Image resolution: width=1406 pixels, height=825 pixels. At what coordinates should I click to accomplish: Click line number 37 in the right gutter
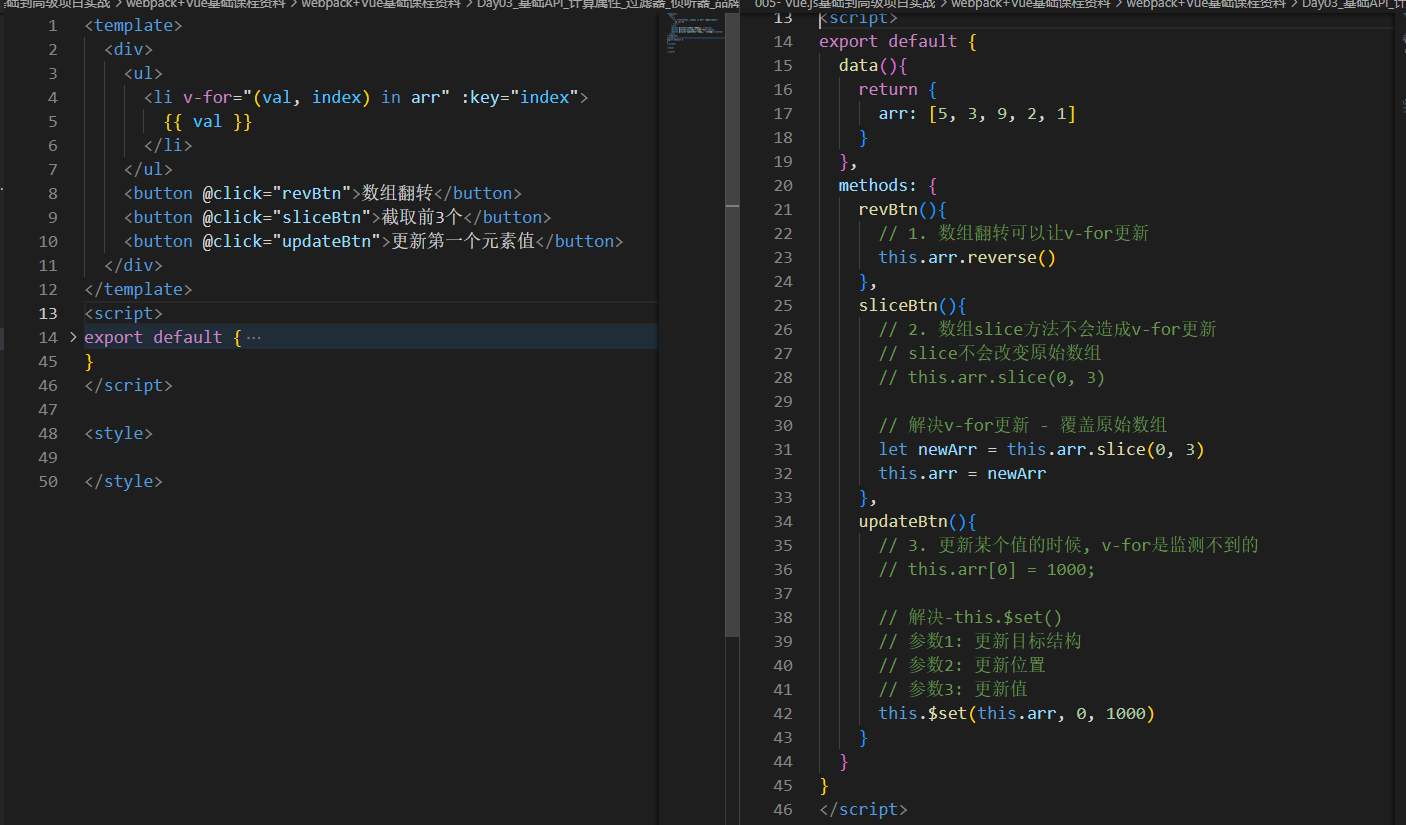(783, 593)
